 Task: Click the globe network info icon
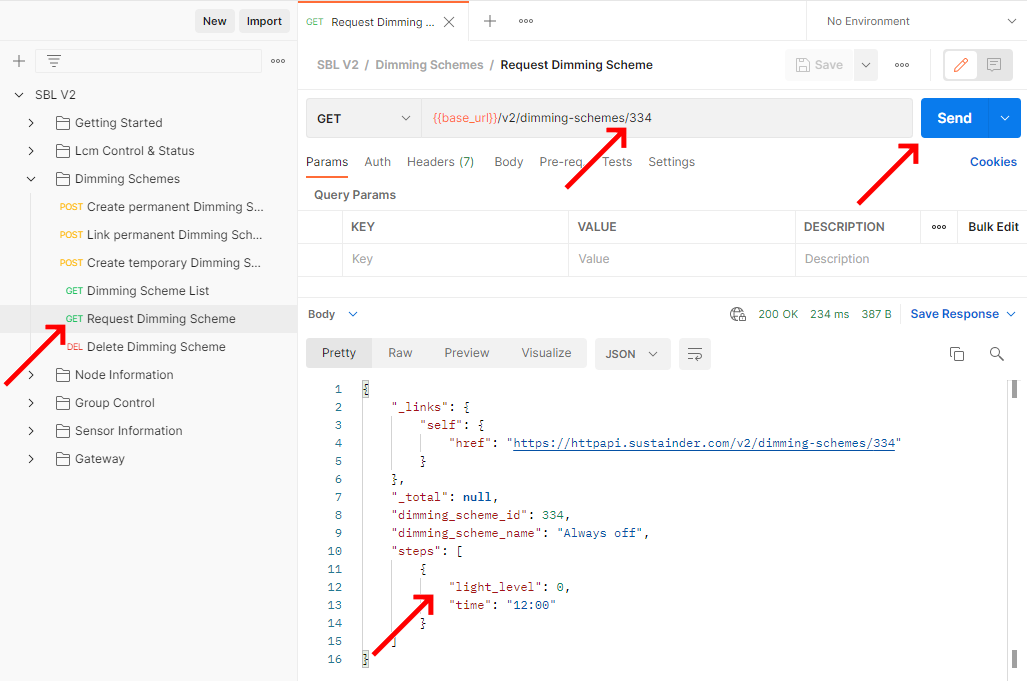[738, 314]
